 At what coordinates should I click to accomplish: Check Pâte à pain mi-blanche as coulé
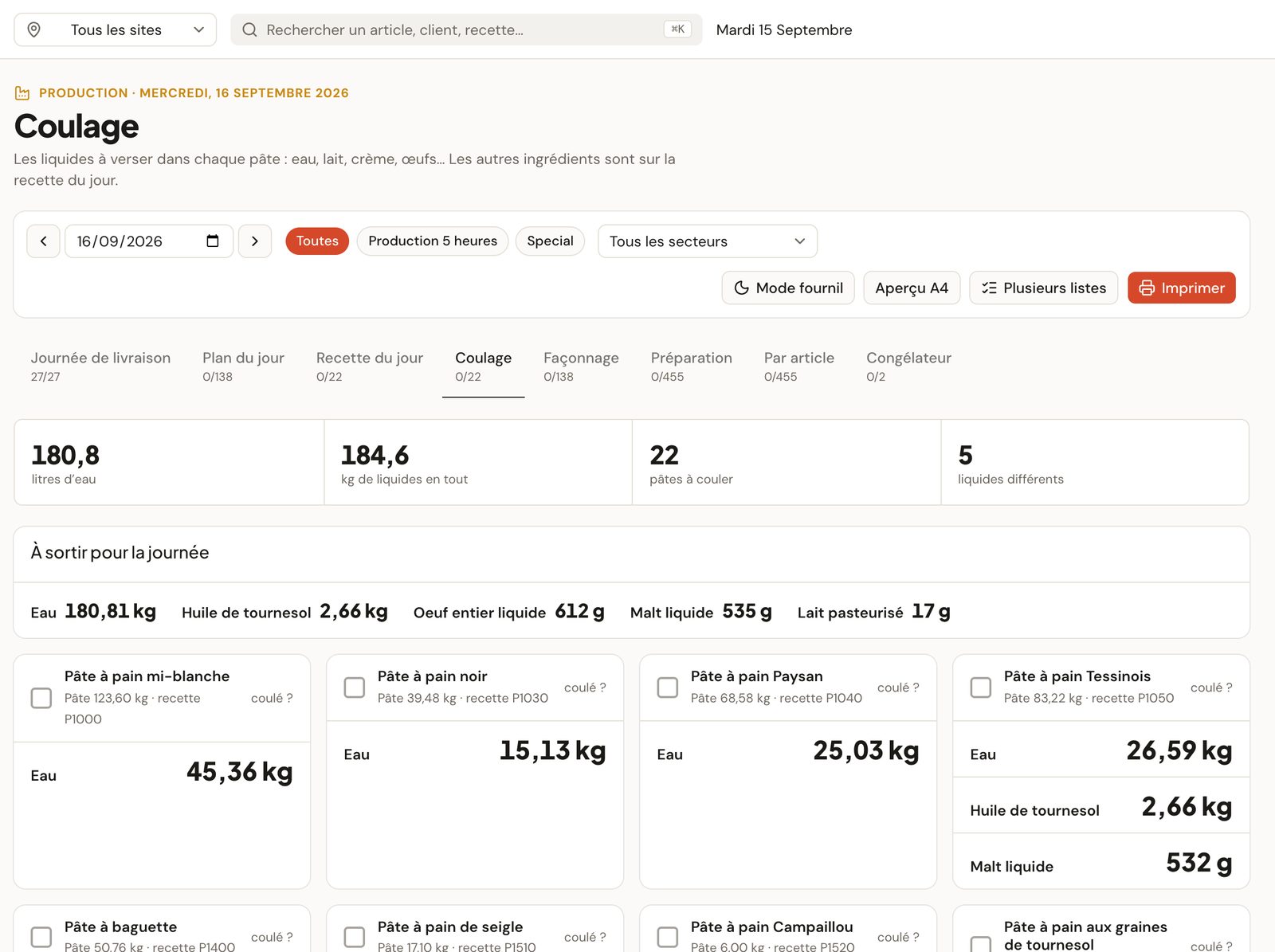(41, 698)
